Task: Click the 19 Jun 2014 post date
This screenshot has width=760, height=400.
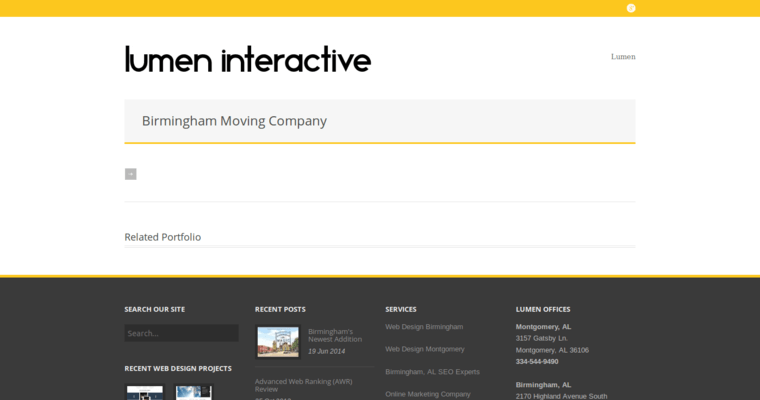Action: (326, 351)
